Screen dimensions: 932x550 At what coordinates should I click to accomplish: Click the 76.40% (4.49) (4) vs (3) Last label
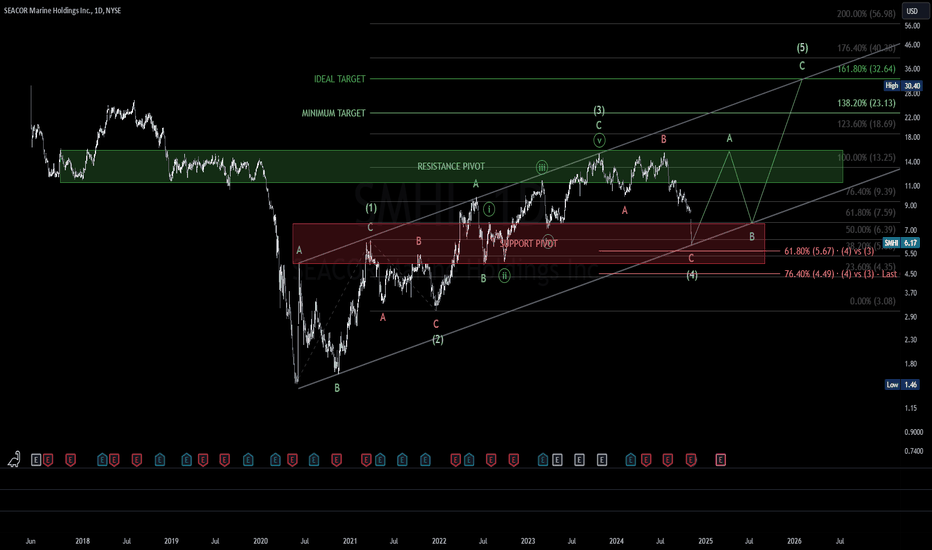pyautogui.click(x=840, y=274)
